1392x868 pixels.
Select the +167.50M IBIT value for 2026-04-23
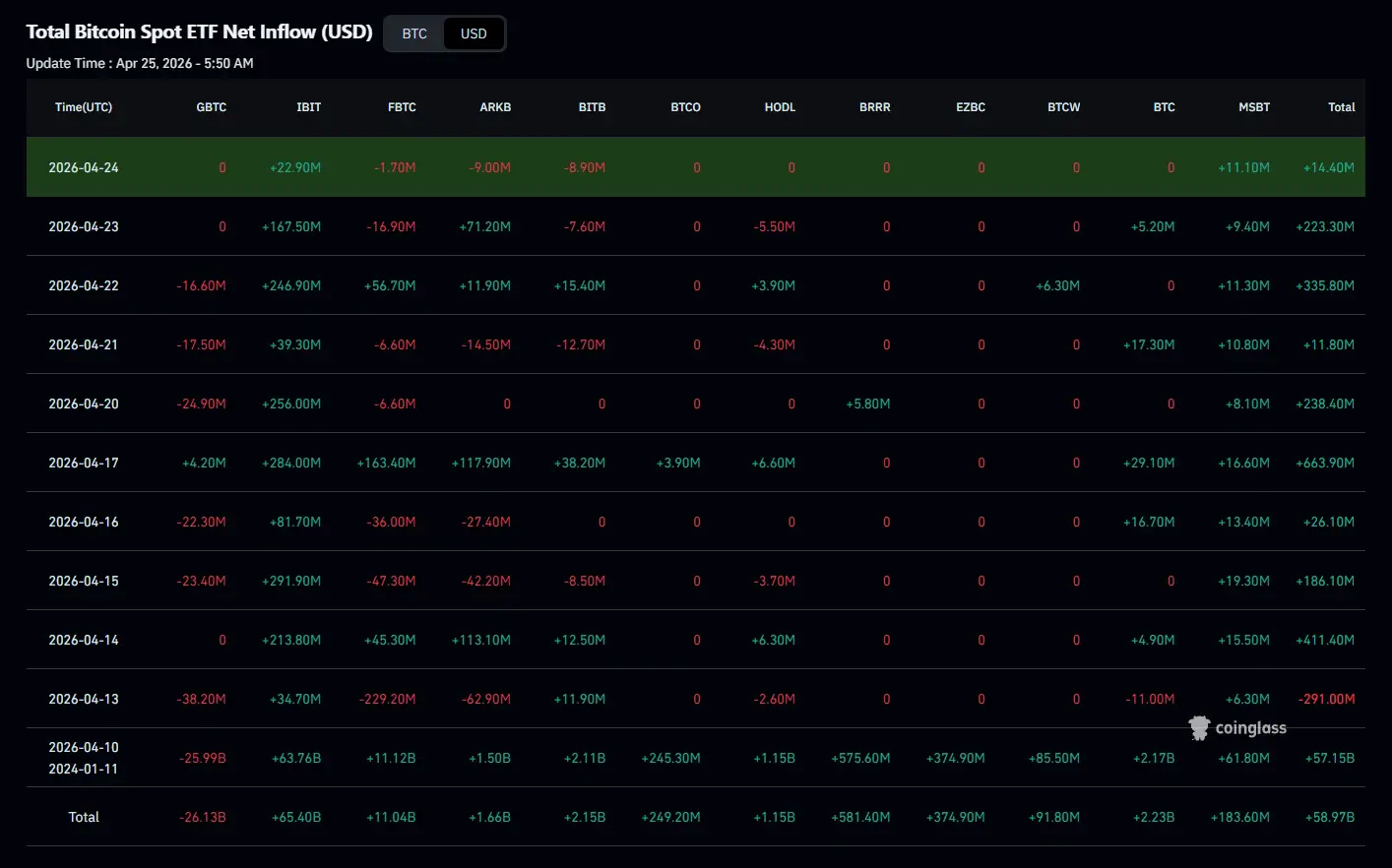pos(291,226)
